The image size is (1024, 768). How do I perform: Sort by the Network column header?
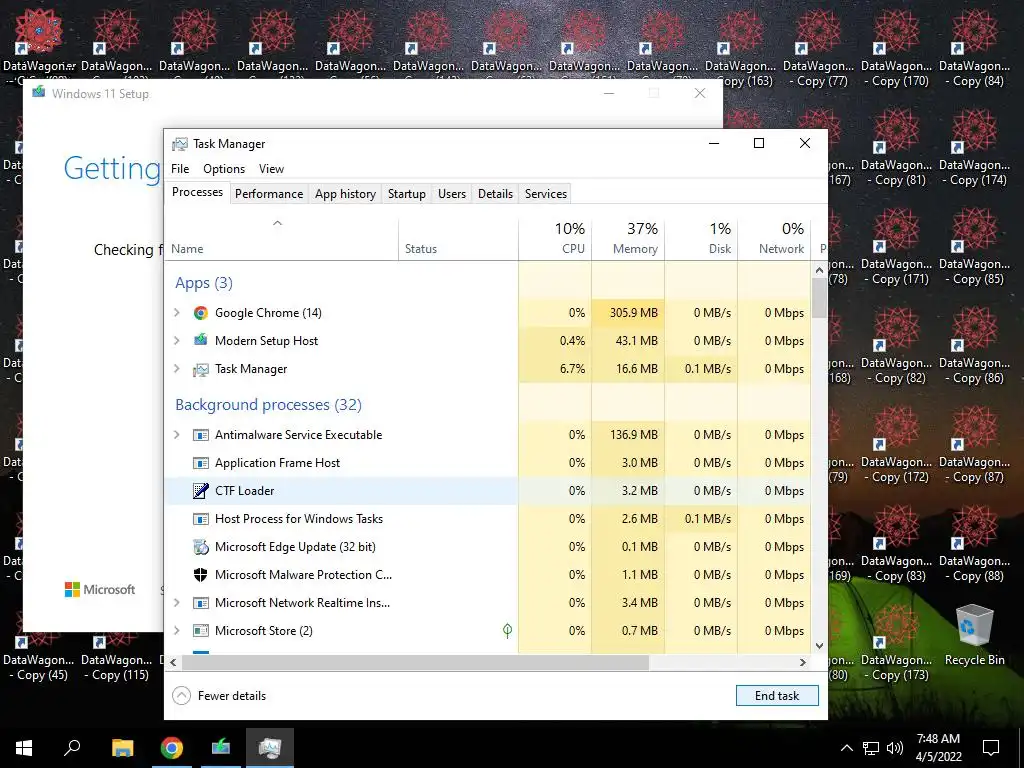[775, 238]
